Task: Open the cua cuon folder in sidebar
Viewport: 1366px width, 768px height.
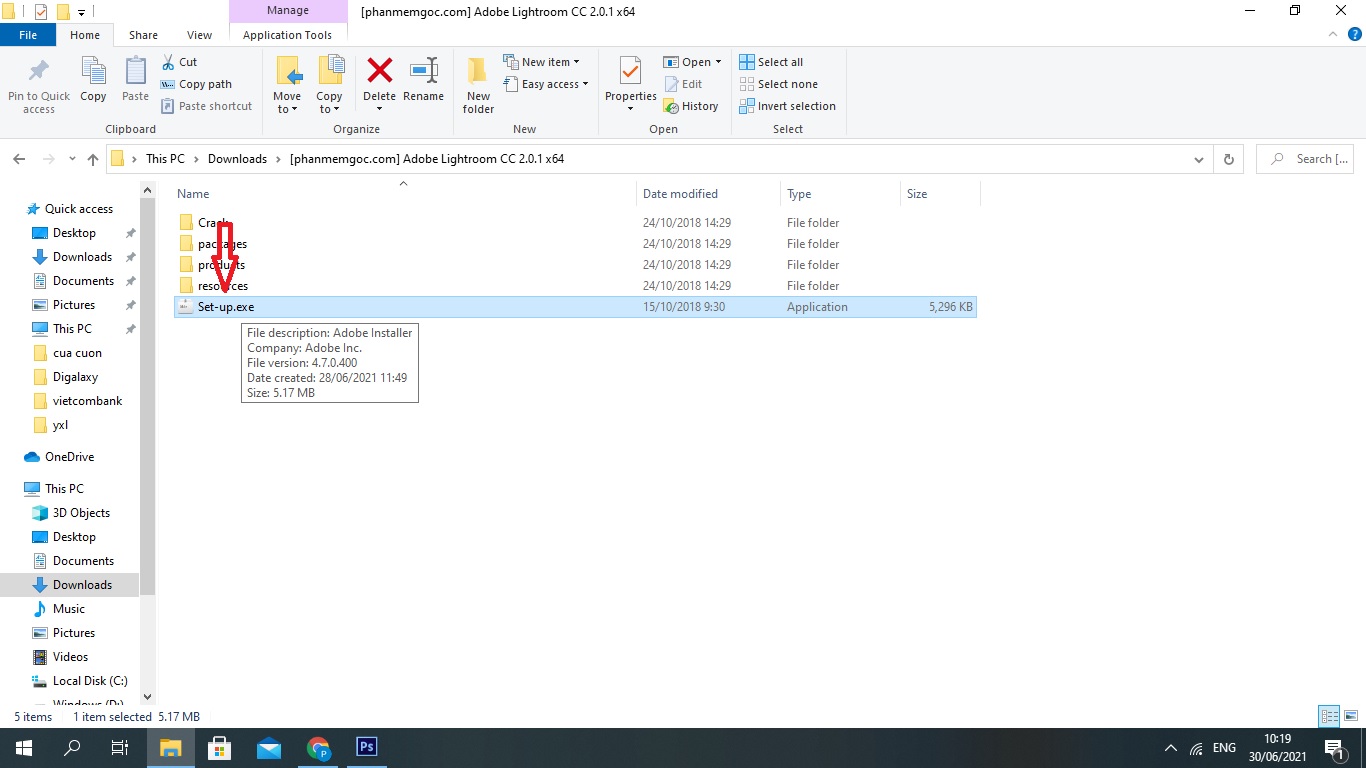Action: click(77, 353)
